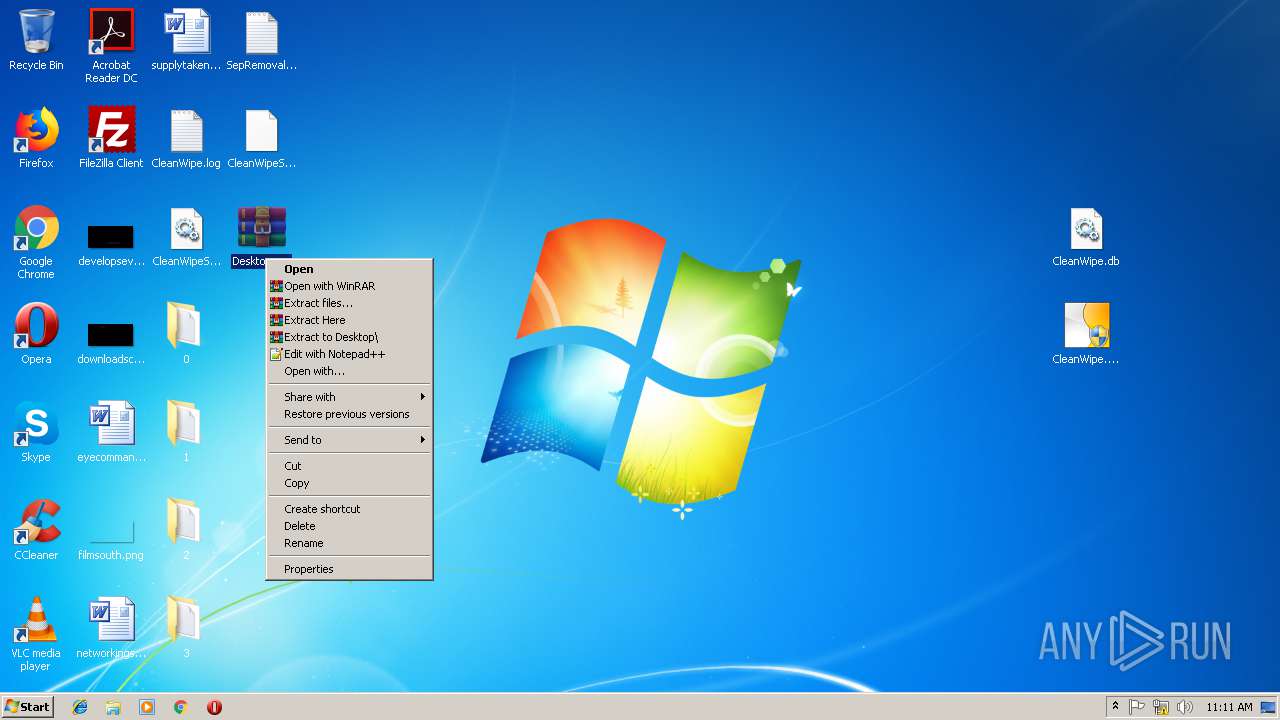Screen dimensions: 1280x720
Task: Launch media player from taskbar
Action: click(147, 707)
